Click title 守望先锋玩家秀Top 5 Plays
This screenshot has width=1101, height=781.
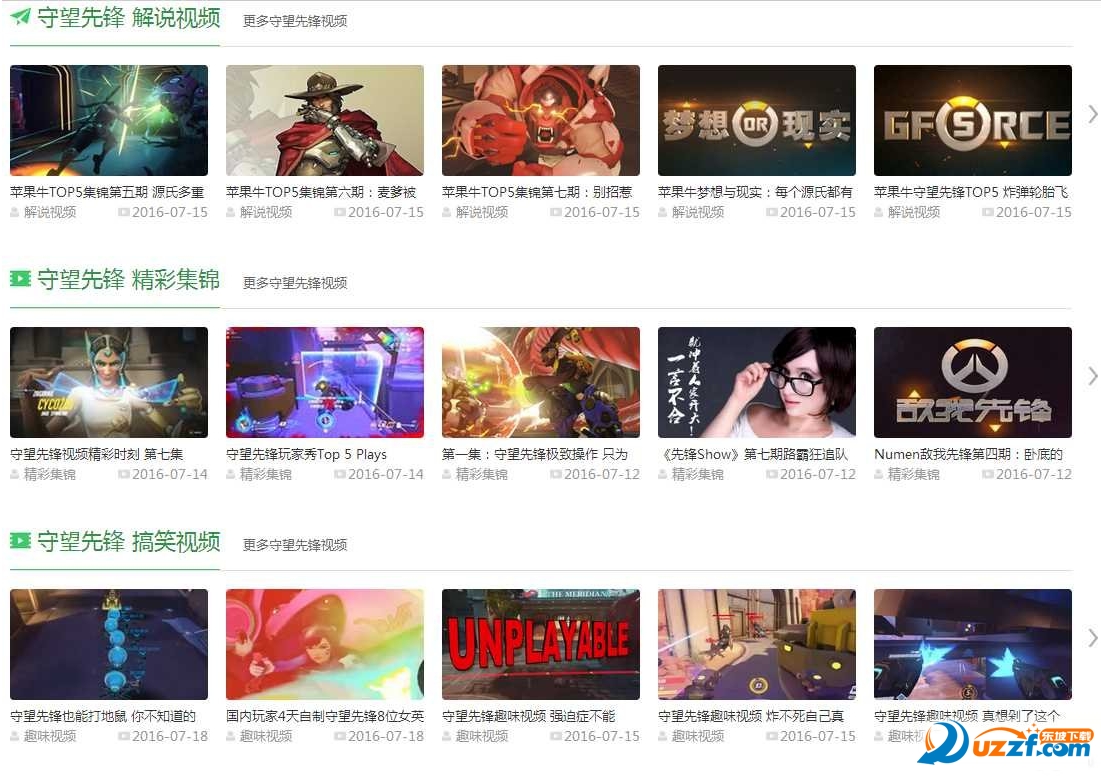pyautogui.click(x=306, y=454)
